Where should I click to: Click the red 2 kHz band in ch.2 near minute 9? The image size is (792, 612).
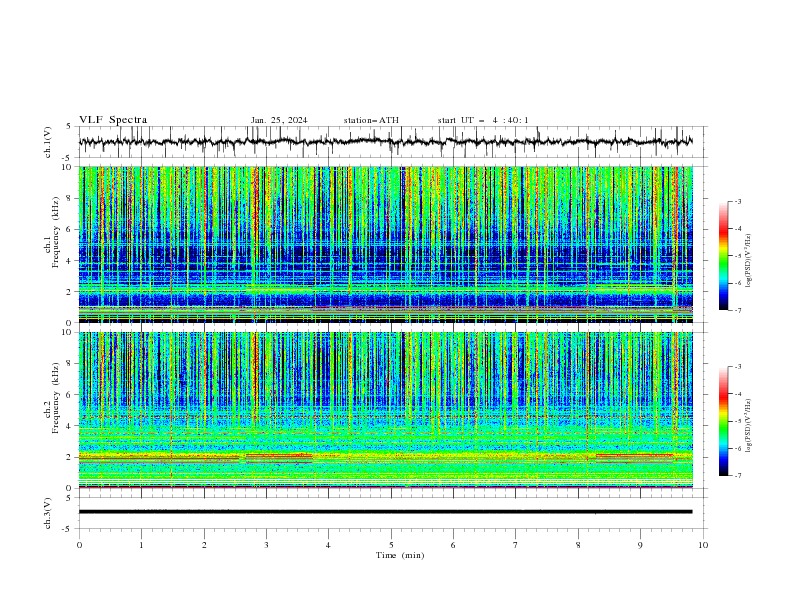pyautogui.click(x=635, y=455)
